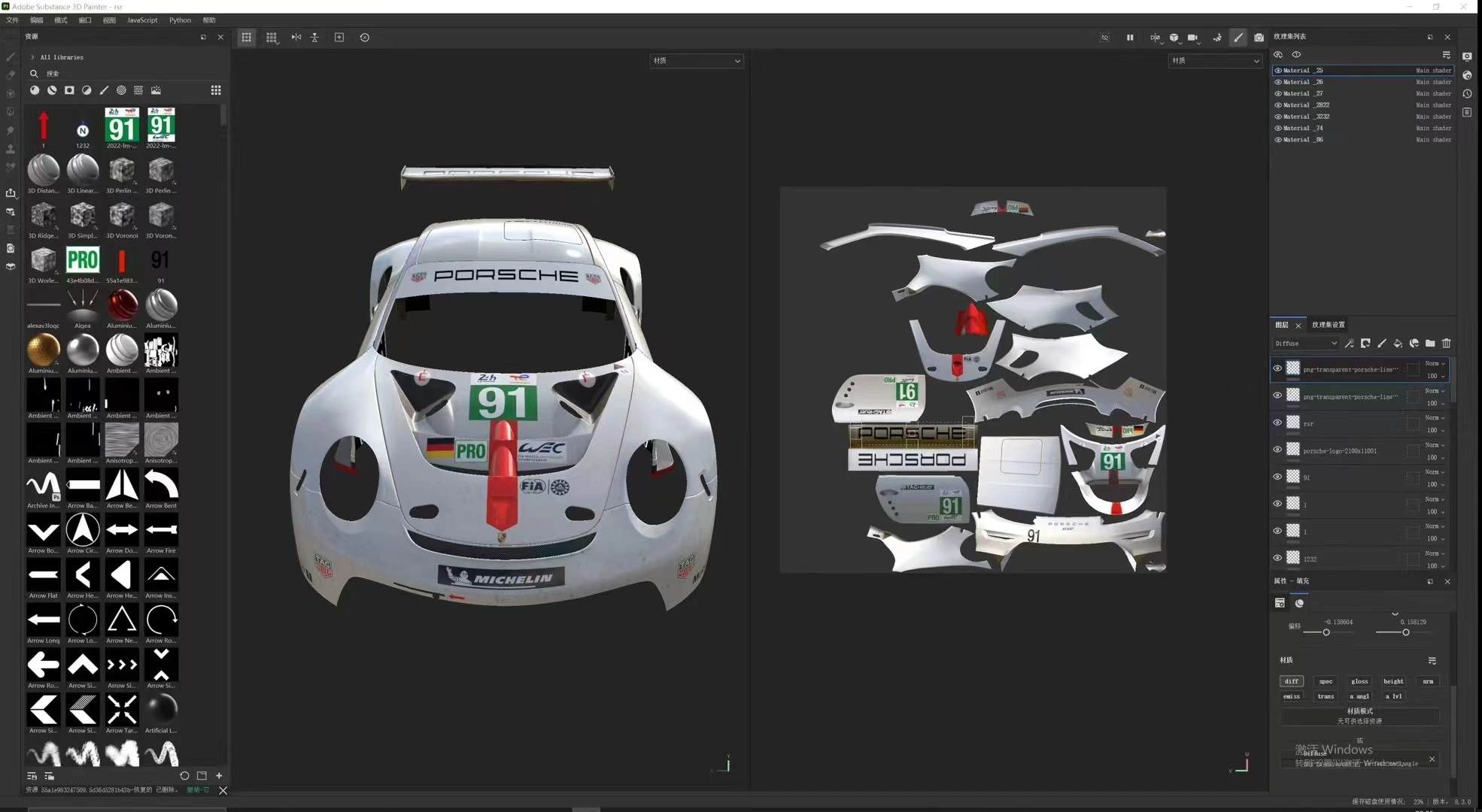This screenshot has width=1482, height=812.
Task: Filter assets by environment maps icon
Action: click(156, 90)
